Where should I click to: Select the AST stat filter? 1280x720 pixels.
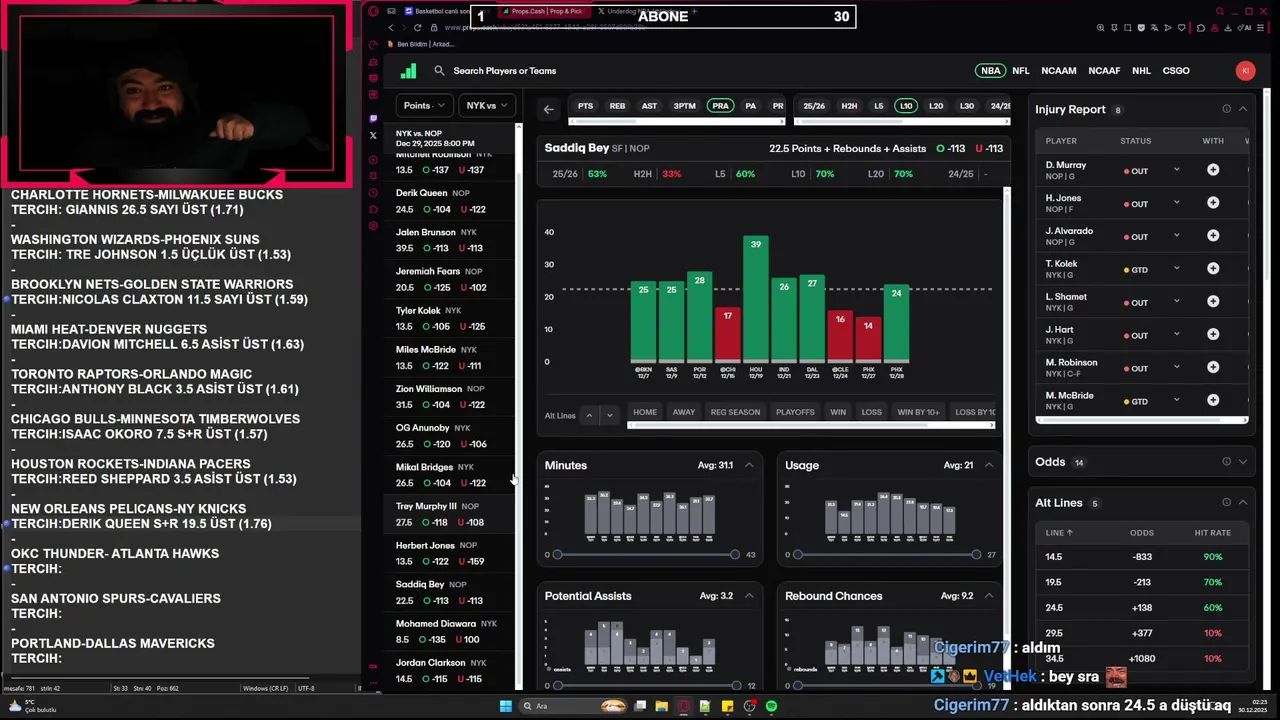(x=649, y=106)
